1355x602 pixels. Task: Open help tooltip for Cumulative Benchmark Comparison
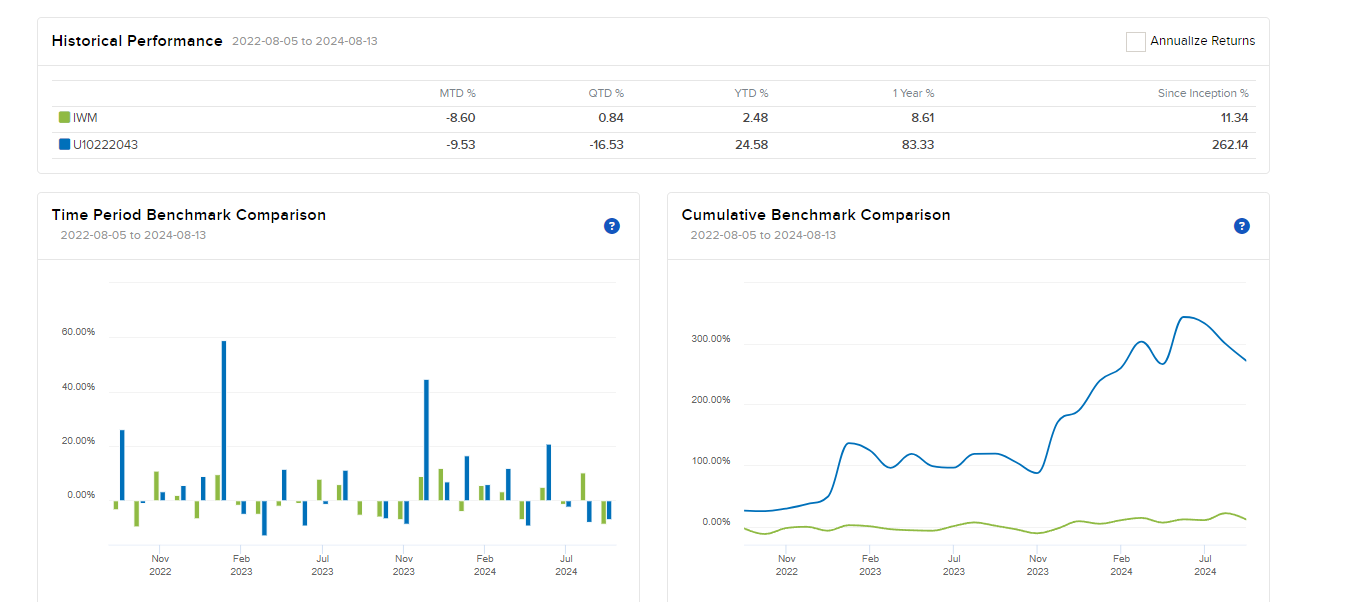[x=1241, y=226]
